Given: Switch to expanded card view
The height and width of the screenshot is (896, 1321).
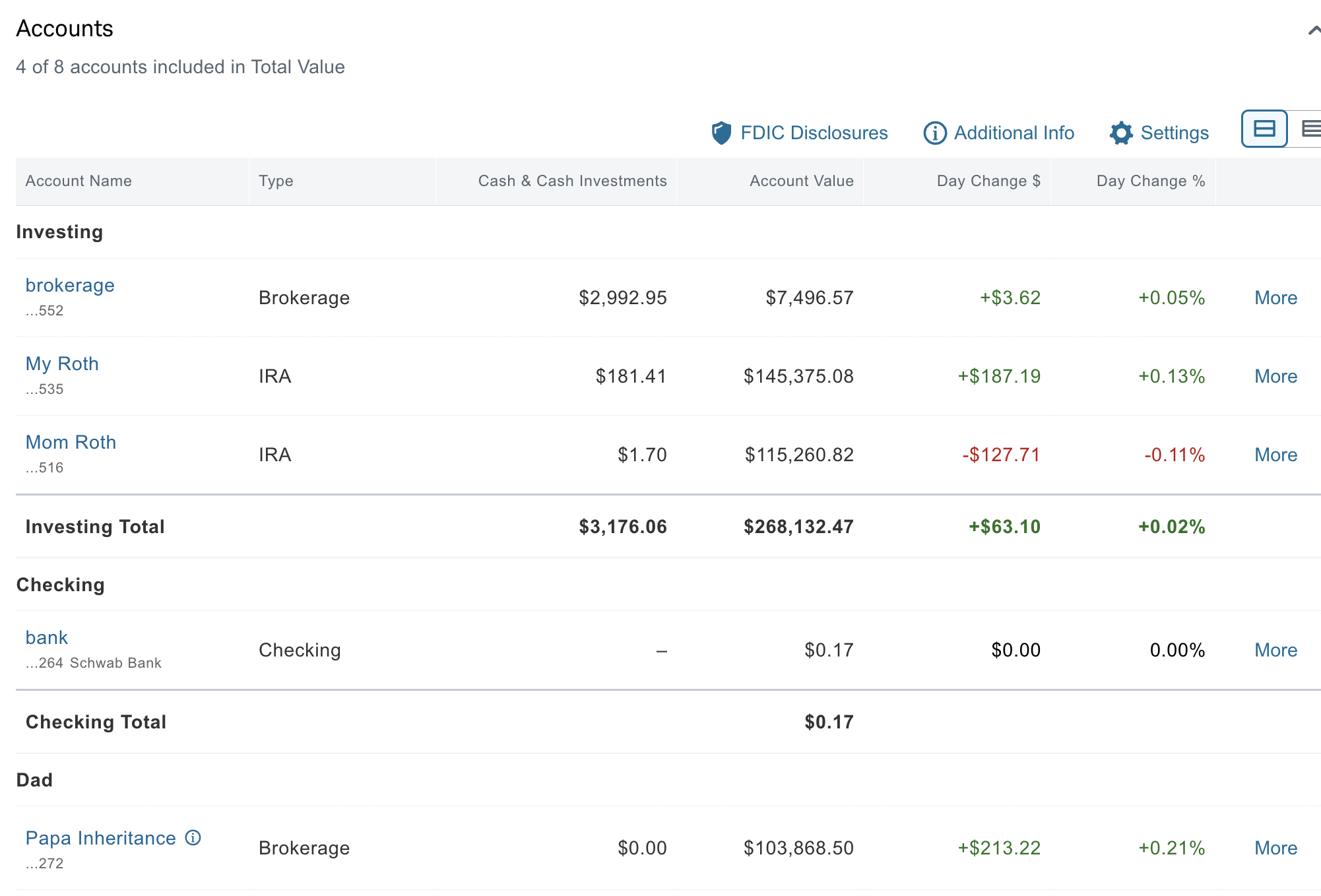Looking at the screenshot, I should tap(1264, 129).
